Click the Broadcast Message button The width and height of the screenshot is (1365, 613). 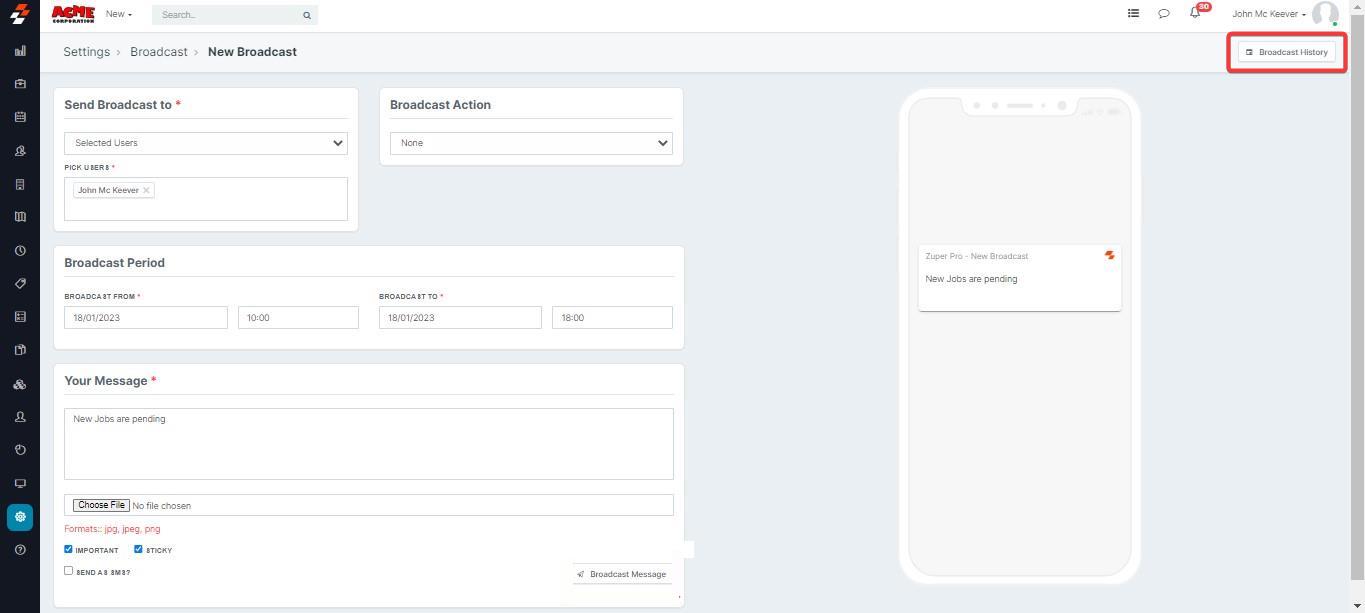pos(621,574)
